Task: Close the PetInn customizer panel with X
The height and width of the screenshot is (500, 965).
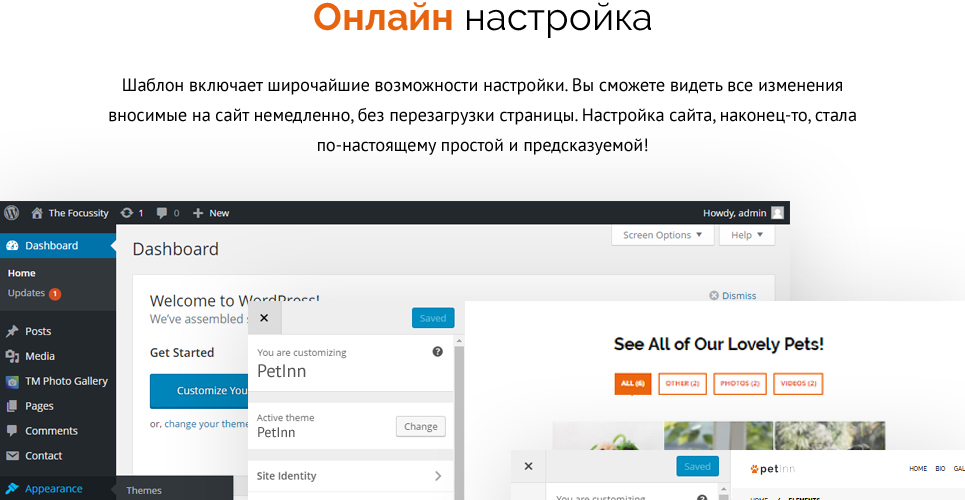Action: 265,318
